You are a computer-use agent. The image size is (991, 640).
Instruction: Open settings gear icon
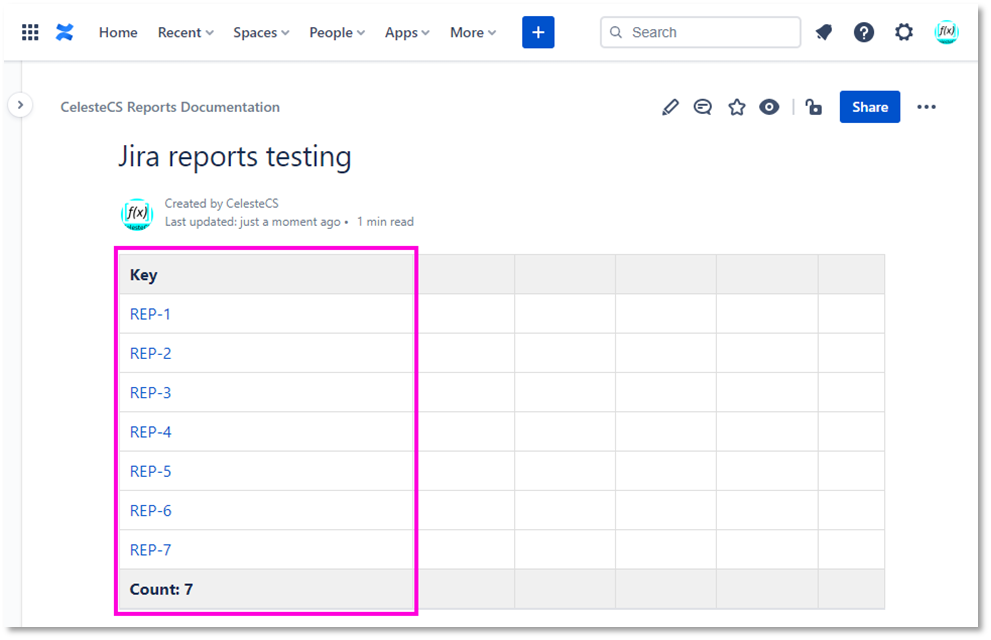pyautogui.click(x=904, y=32)
